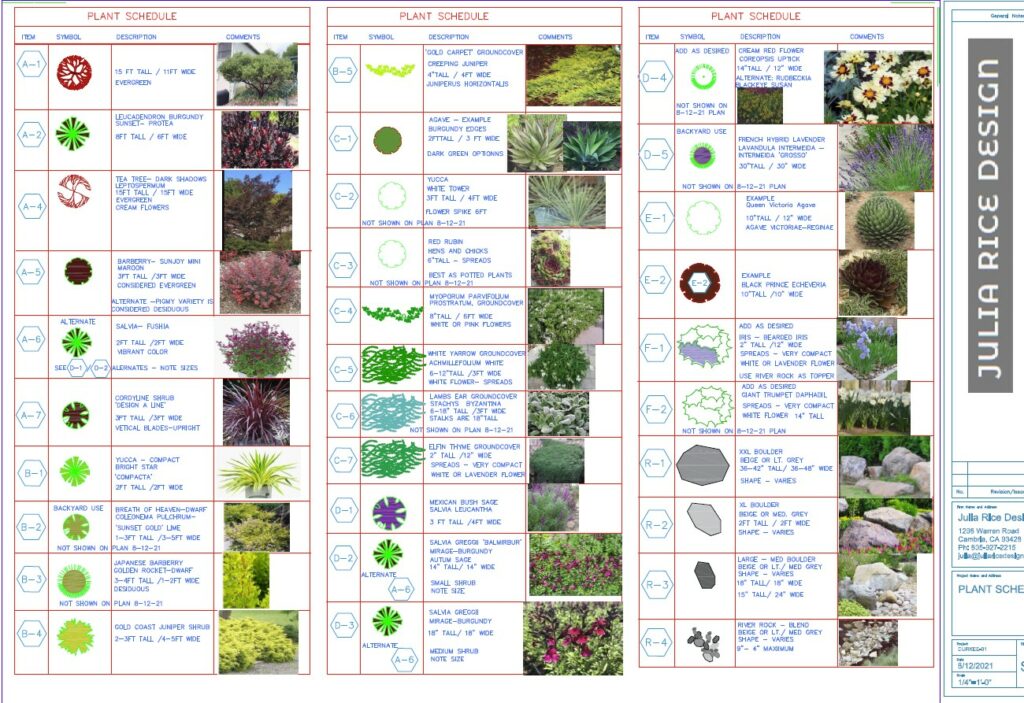1024x703 pixels.
Task: View the Gold Carpet Creeping Juniper photo
Action: tap(573, 75)
